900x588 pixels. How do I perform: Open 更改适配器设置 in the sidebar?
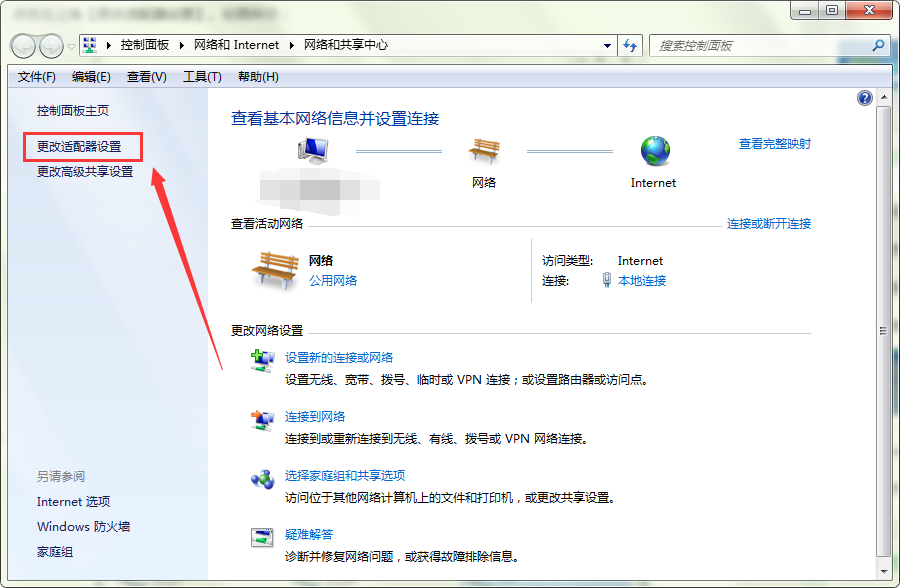pos(79,146)
